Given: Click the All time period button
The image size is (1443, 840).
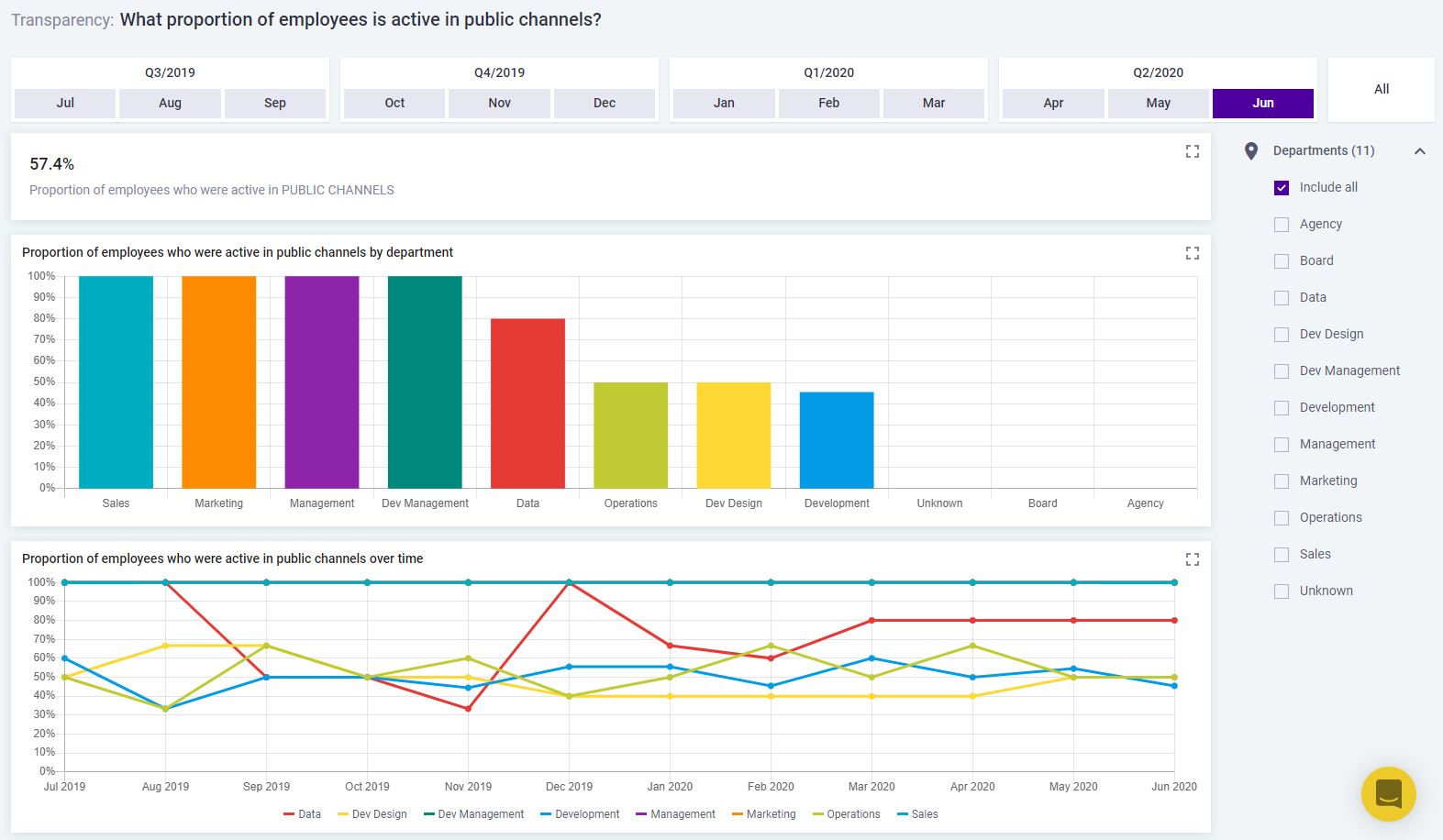Looking at the screenshot, I should pos(1381,90).
